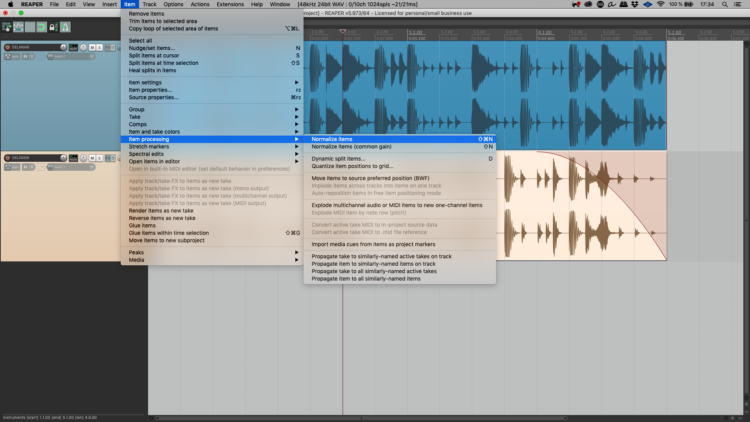Screen dimensions: 750x422
Task: Click Glue items menu entry
Action: point(210,225)
